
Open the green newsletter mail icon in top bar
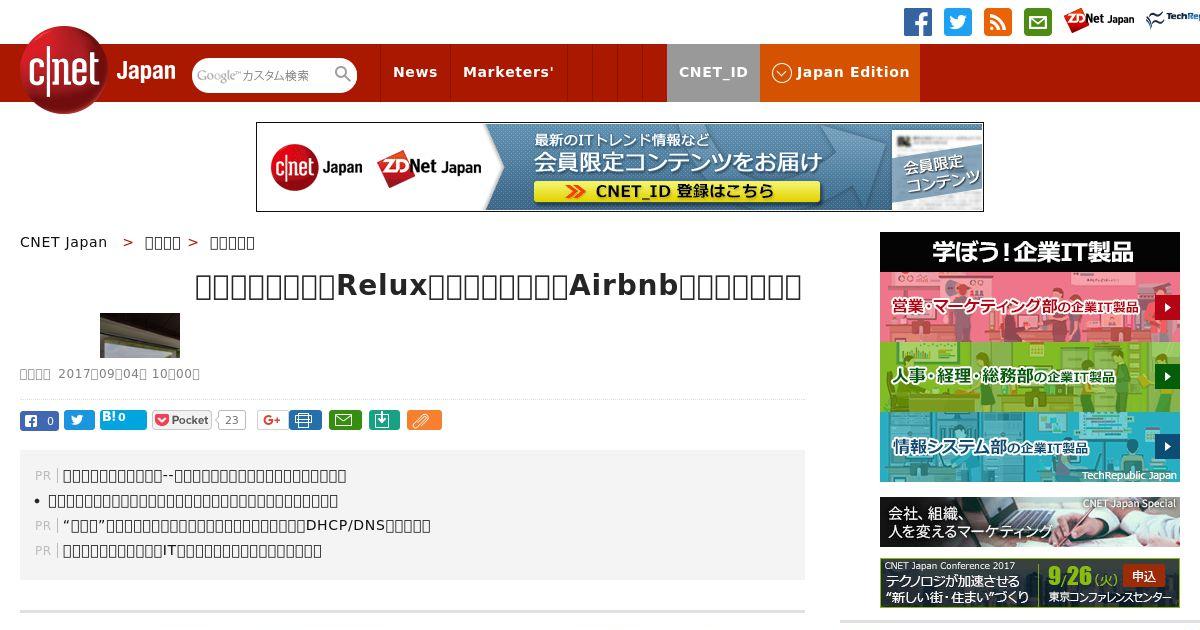(1038, 22)
